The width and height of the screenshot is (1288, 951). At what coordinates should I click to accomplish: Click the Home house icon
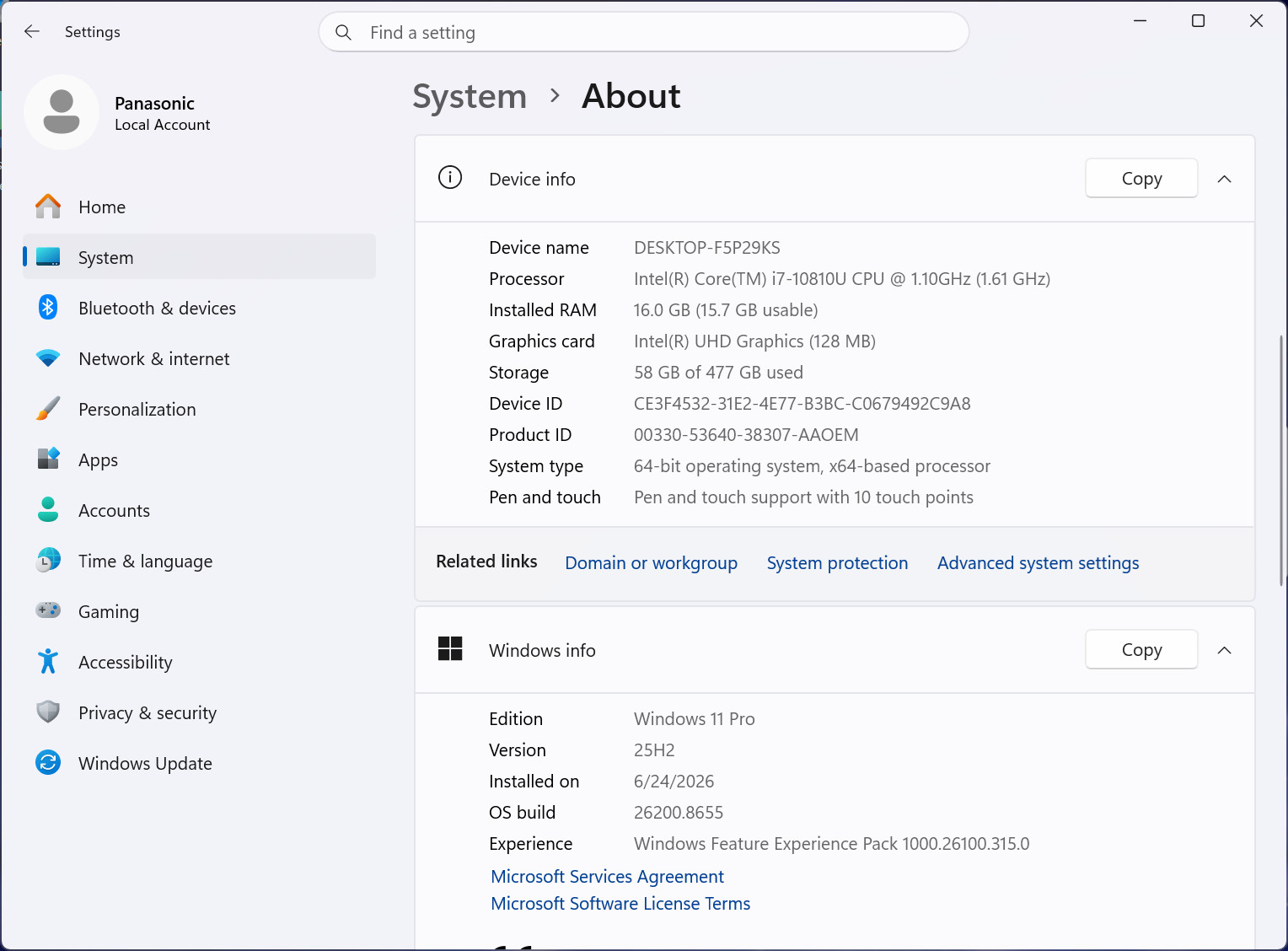tap(48, 207)
